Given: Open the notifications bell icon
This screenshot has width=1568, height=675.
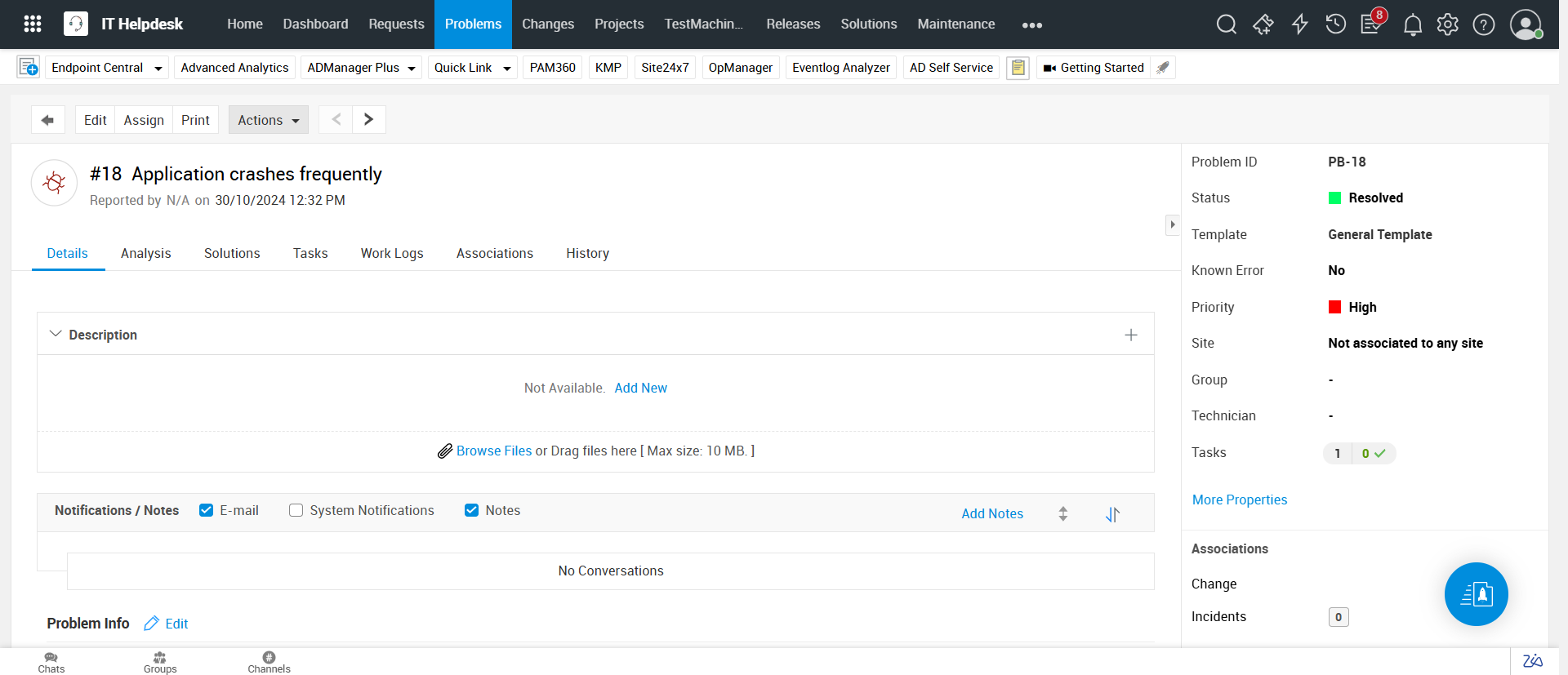Looking at the screenshot, I should click(1412, 25).
